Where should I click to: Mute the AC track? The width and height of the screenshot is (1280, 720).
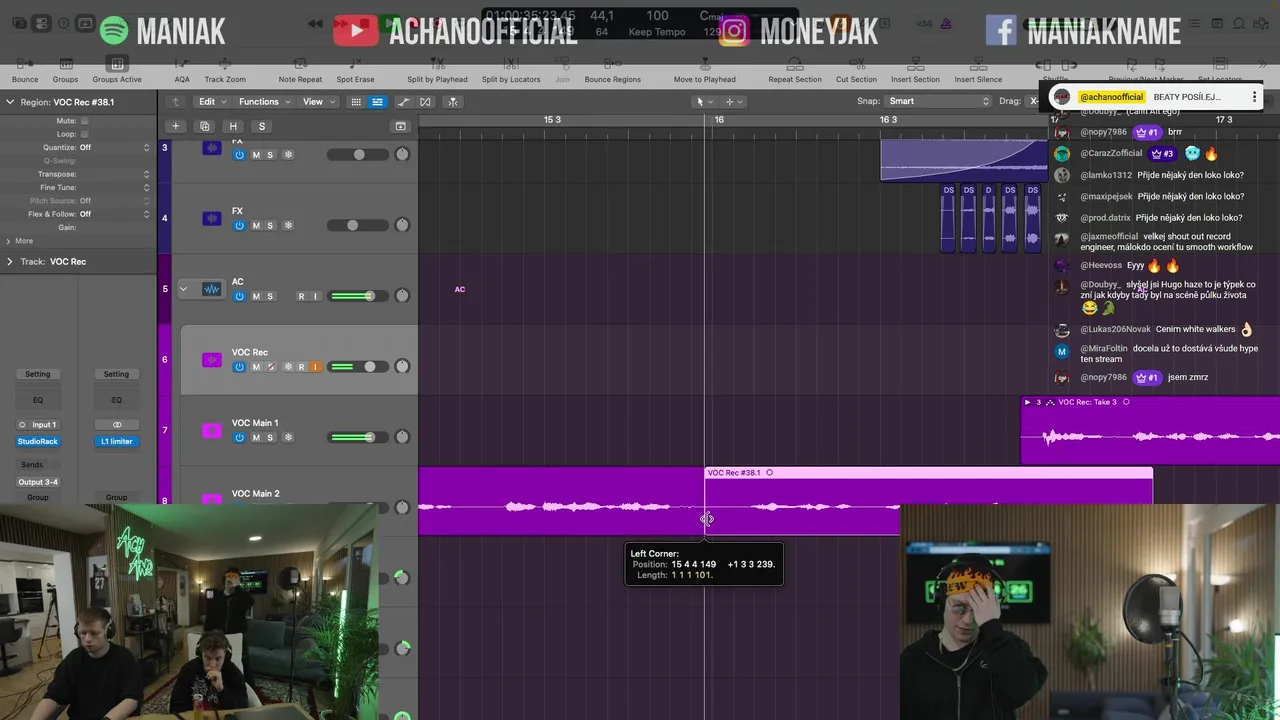pyautogui.click(x=256, y=296)
